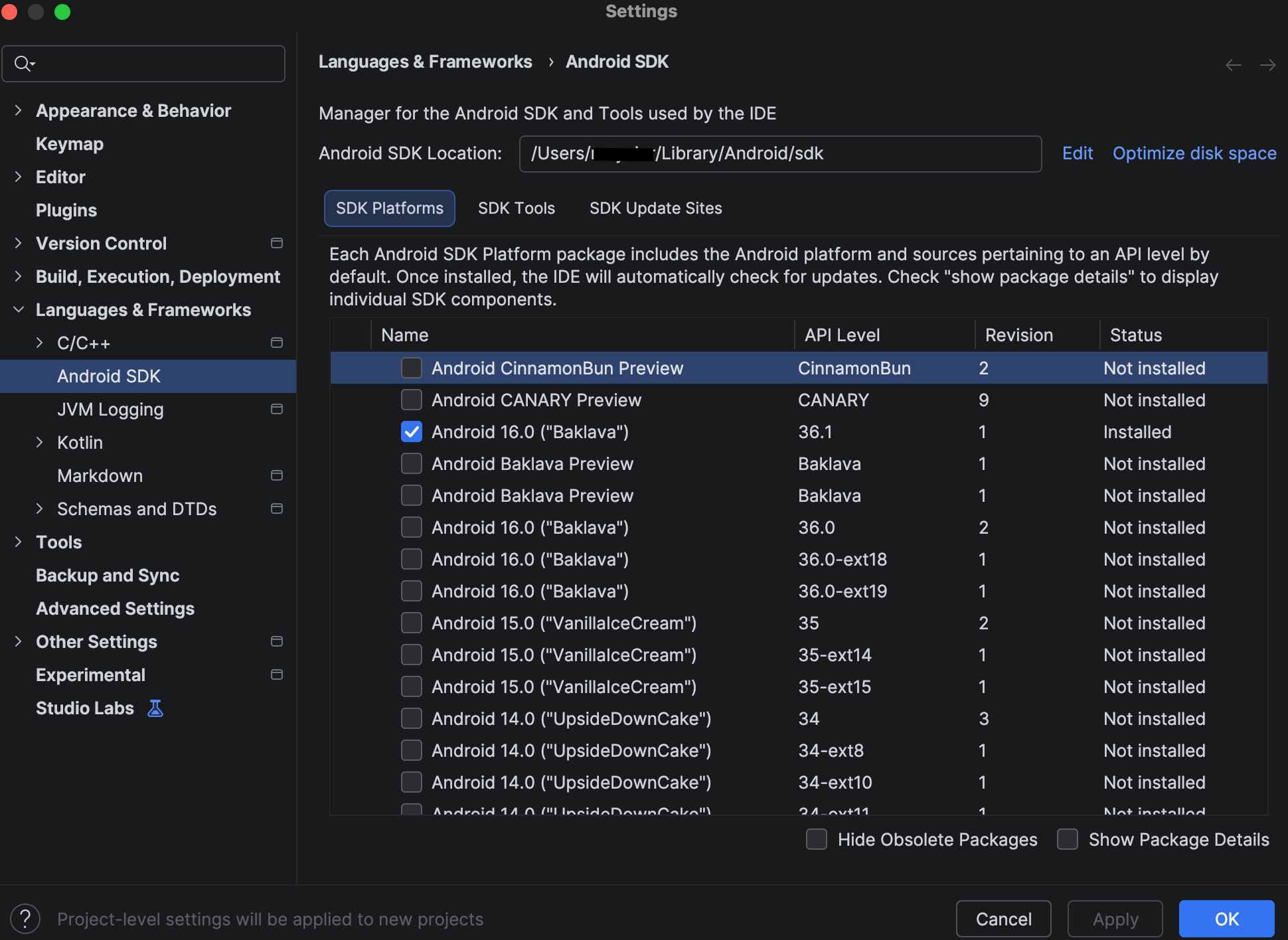Uncheck Android 16.0 Baklava 36.1 checkbox
Screen dimensions: 1288x940
click(x=412, y=431)
